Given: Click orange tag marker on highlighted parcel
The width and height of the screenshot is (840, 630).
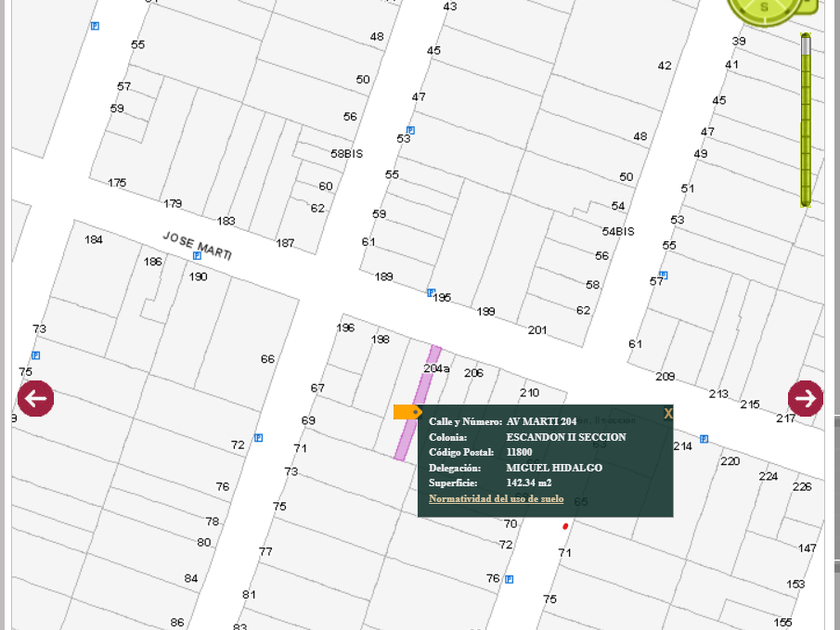Looking at the screenshot, I should tap(407, 412).
